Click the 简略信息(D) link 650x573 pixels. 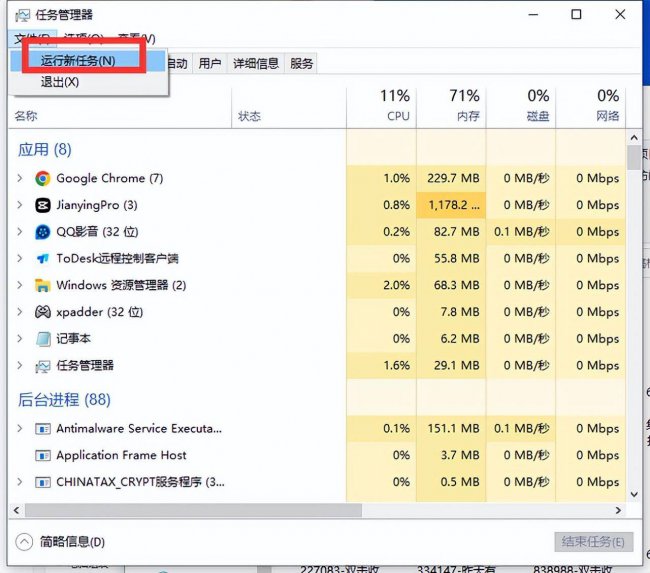[72, 542]
